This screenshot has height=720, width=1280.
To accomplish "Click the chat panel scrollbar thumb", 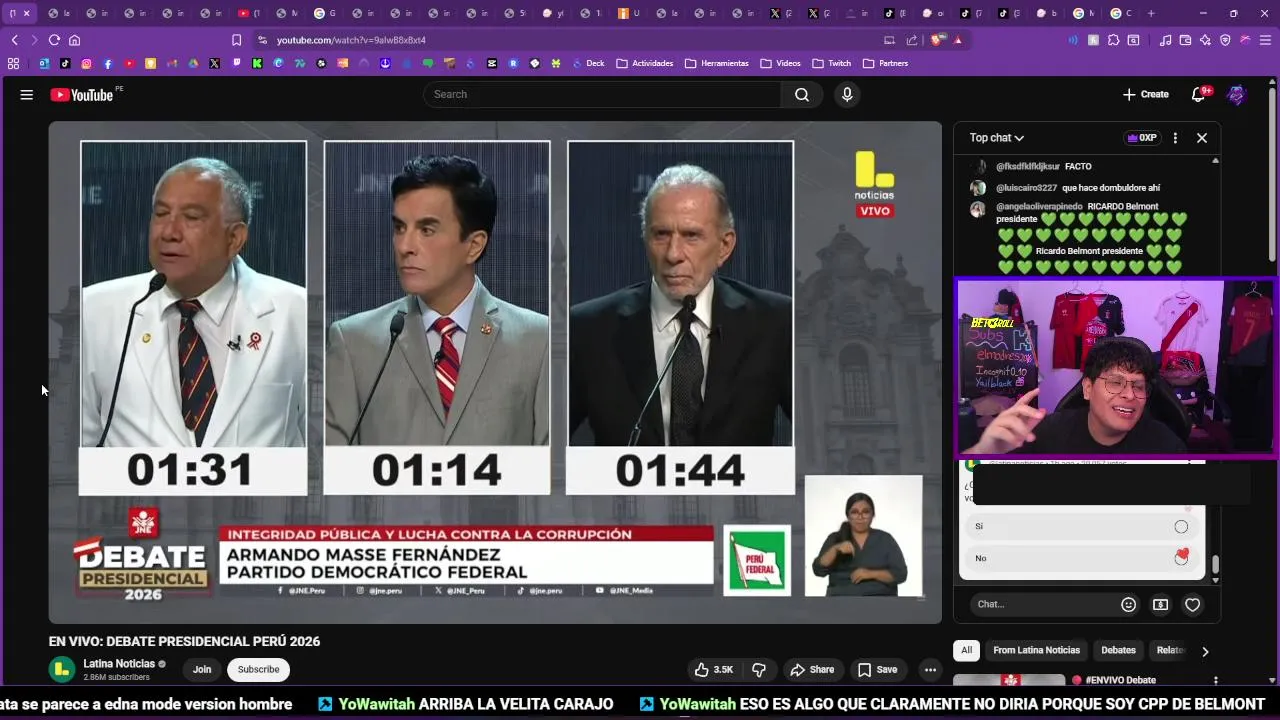I will point(1215,566).
